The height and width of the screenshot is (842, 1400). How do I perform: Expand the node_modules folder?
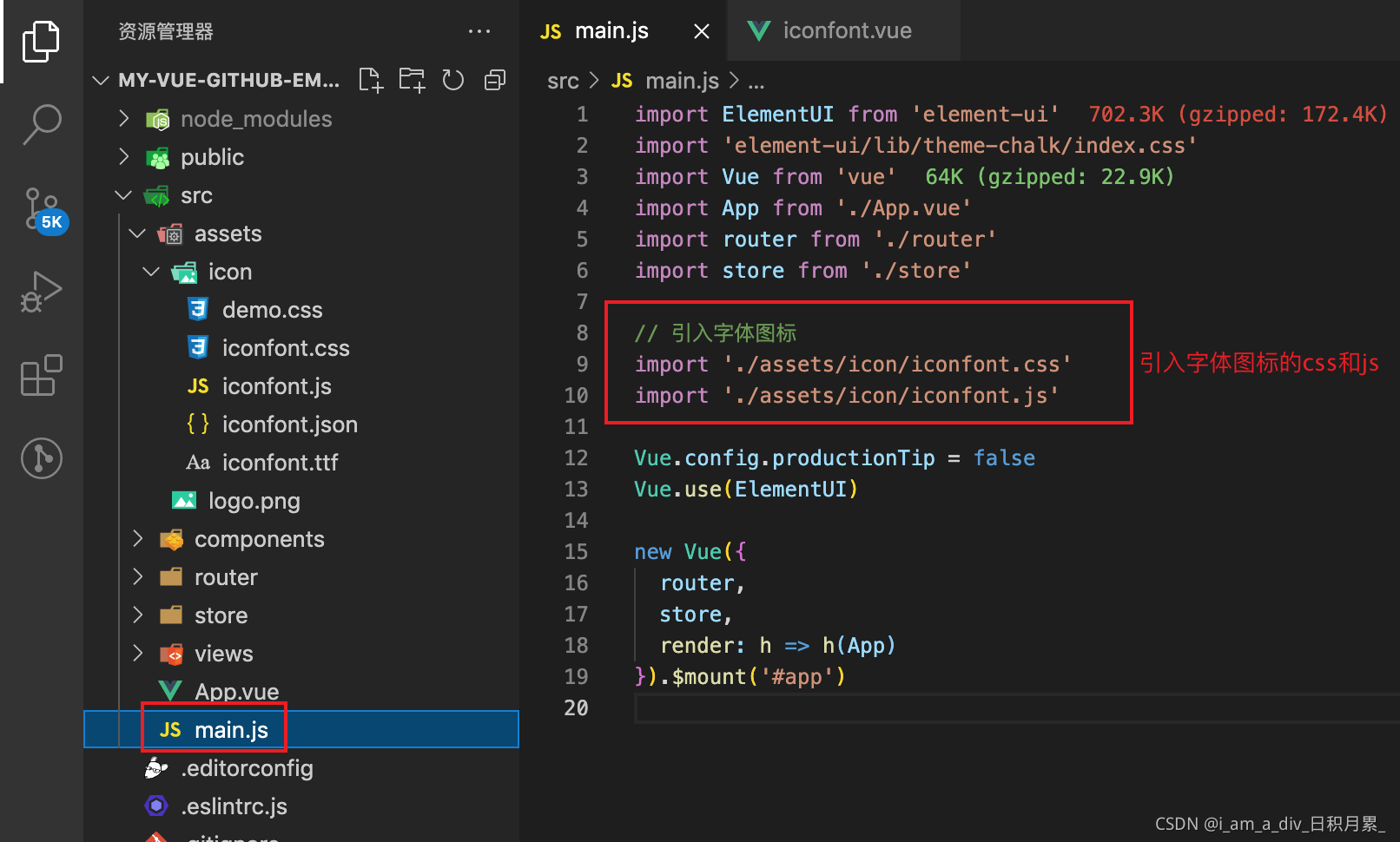(x=124, y=118)
